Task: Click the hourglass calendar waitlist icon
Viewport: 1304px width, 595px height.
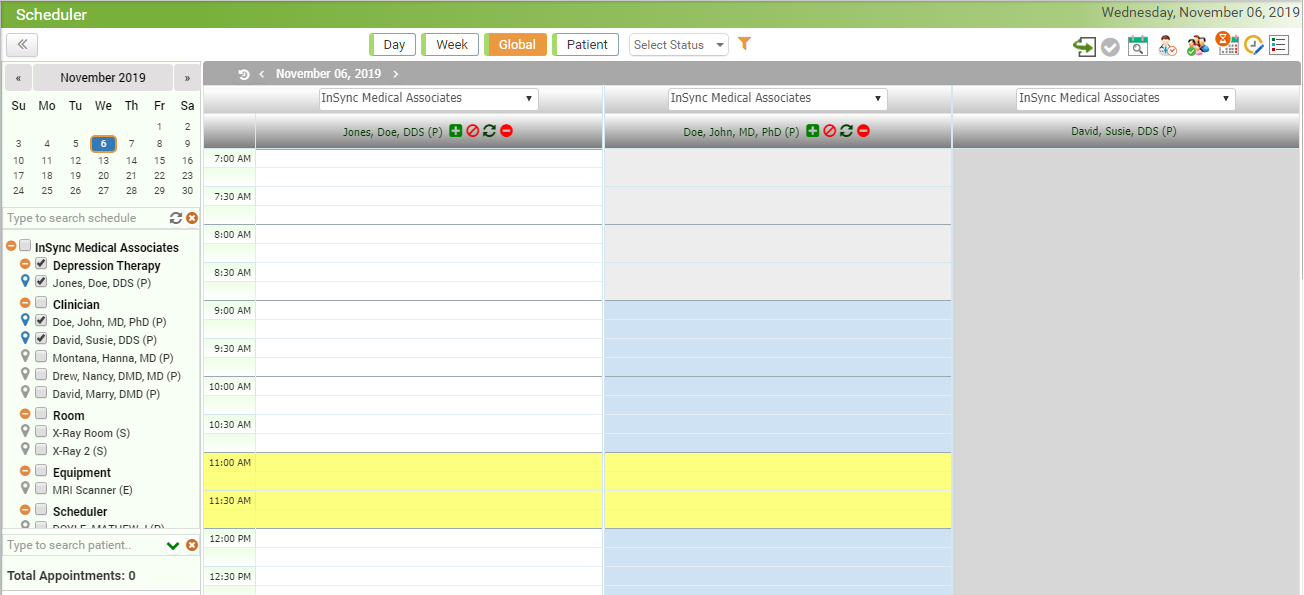Action: (1227, 44)
